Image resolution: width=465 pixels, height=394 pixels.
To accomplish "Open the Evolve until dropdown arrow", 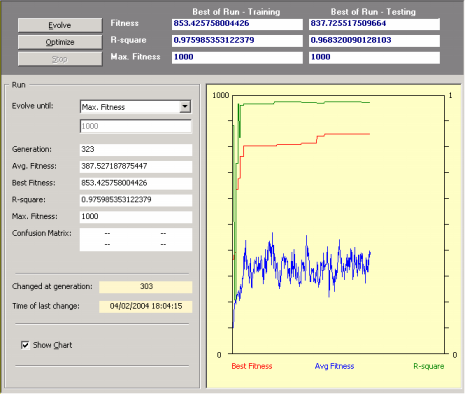I will click(x=185, y=107).
